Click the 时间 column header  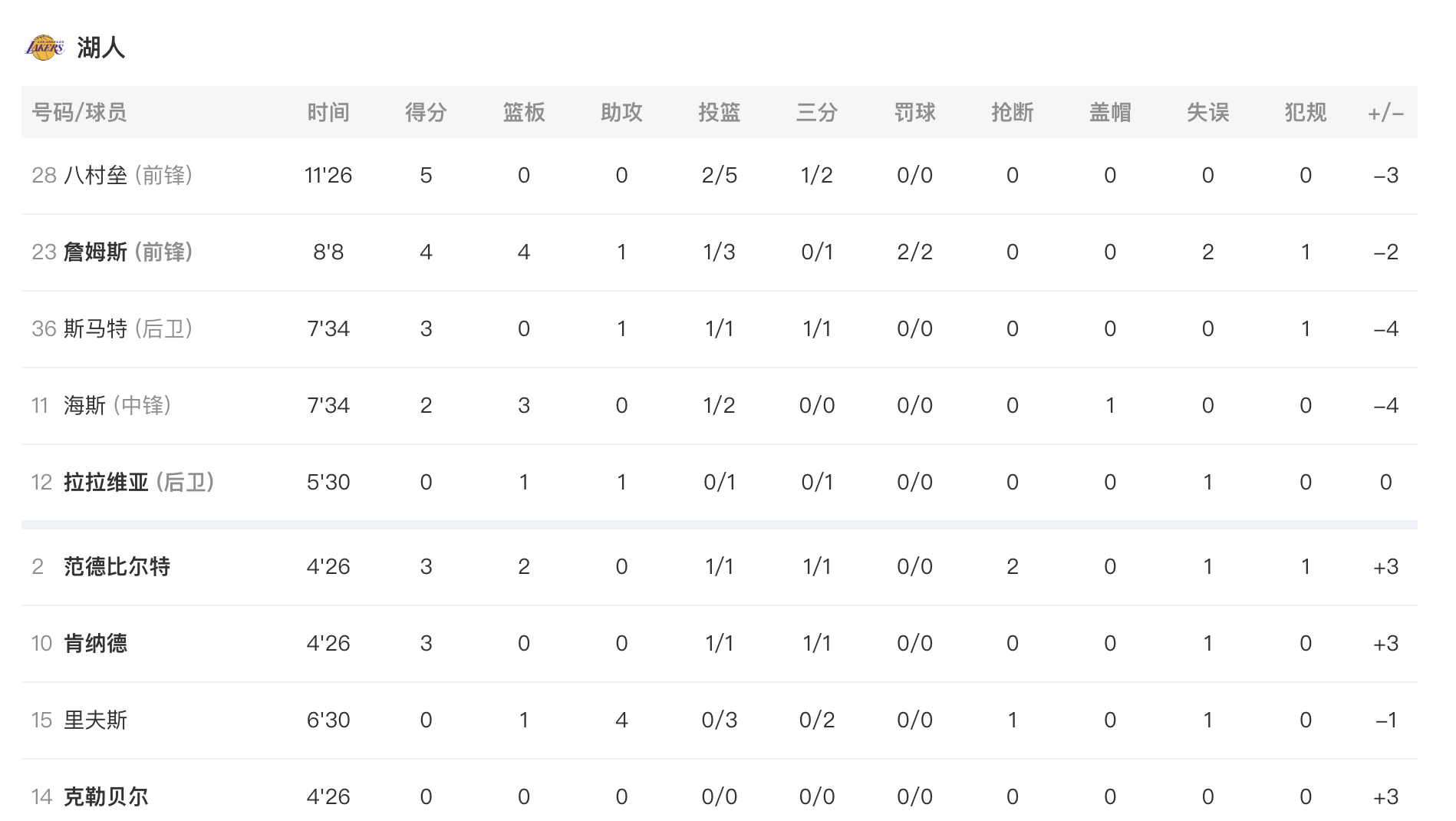tap(328, 113)
